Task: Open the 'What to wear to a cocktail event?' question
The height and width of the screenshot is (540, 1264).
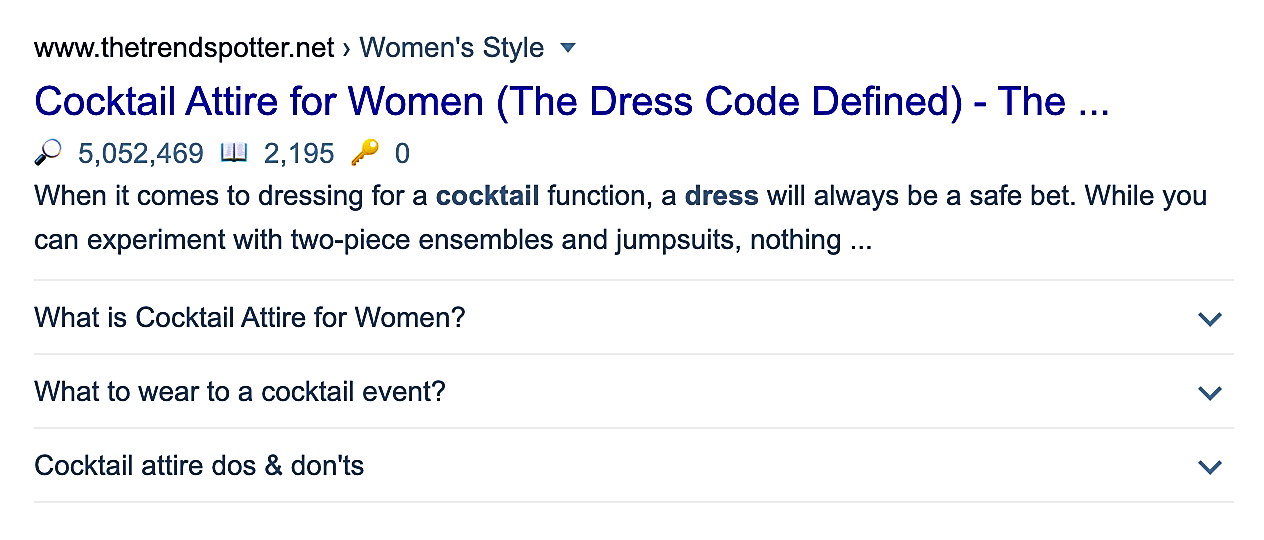Action: (x=240, y=391)
